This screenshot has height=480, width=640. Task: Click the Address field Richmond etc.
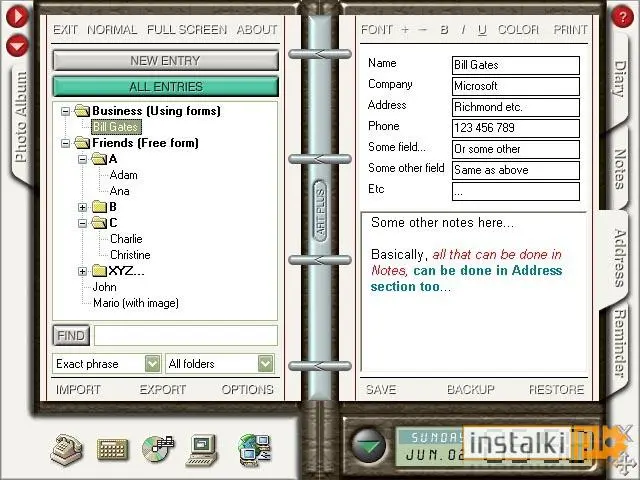[x=516, y=107]
